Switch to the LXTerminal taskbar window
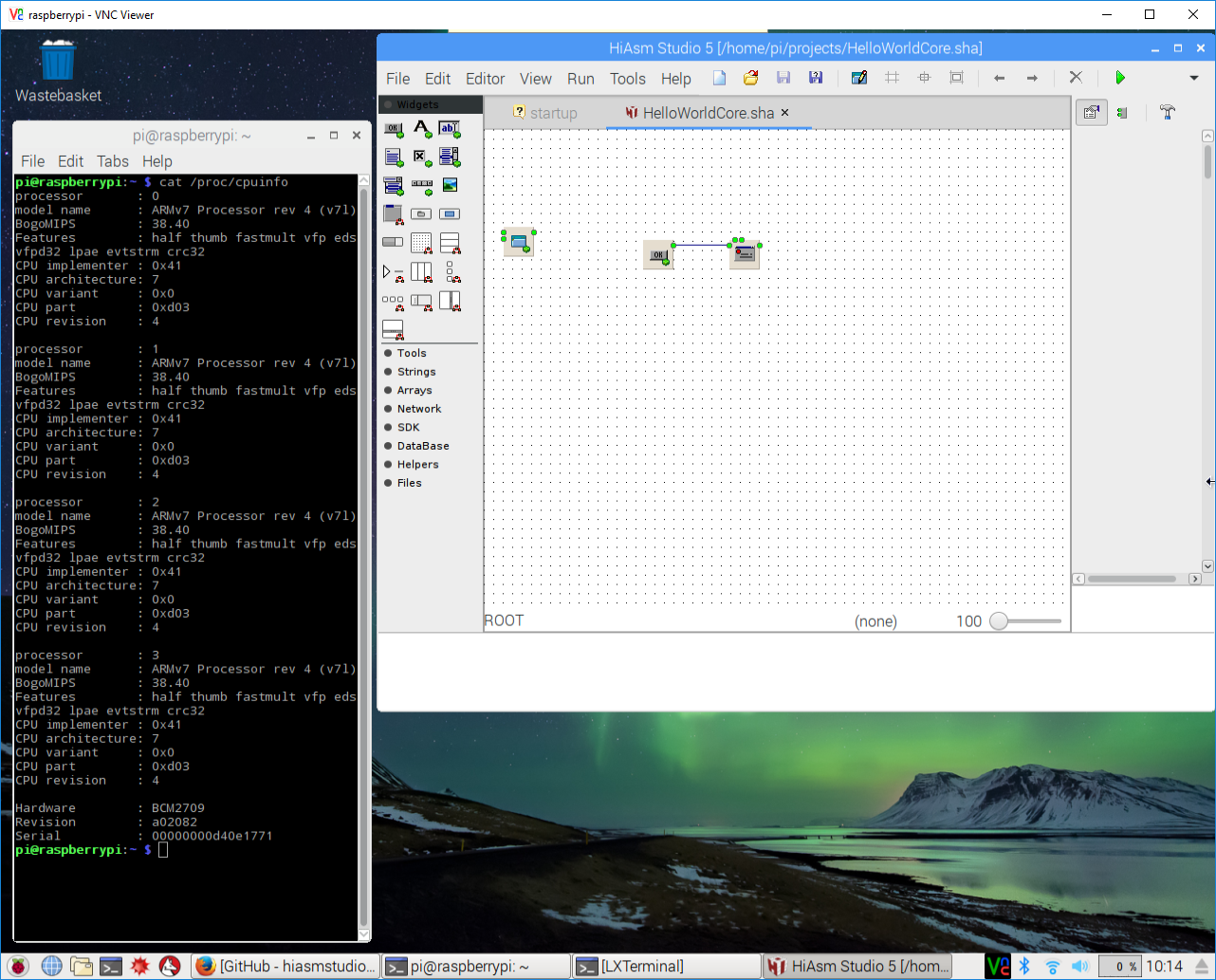The height and width of the screenshot is (980, 1216). pyautogui.click(x=667, y=966)
